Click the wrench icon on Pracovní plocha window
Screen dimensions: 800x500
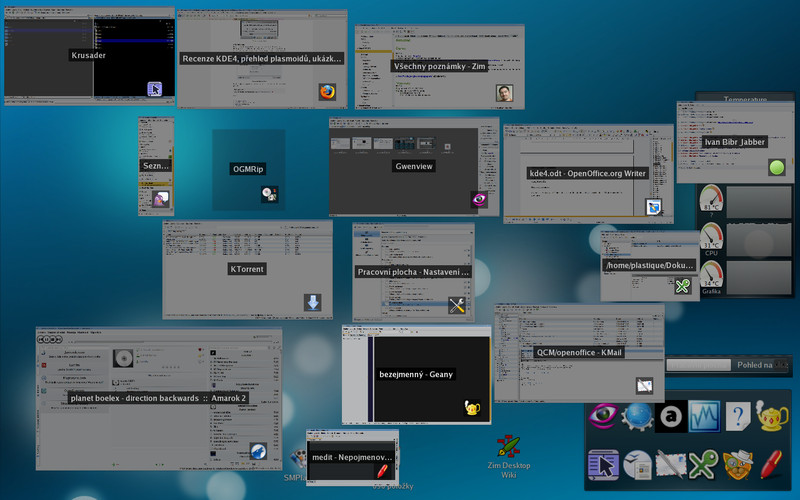tap(457, 305)
